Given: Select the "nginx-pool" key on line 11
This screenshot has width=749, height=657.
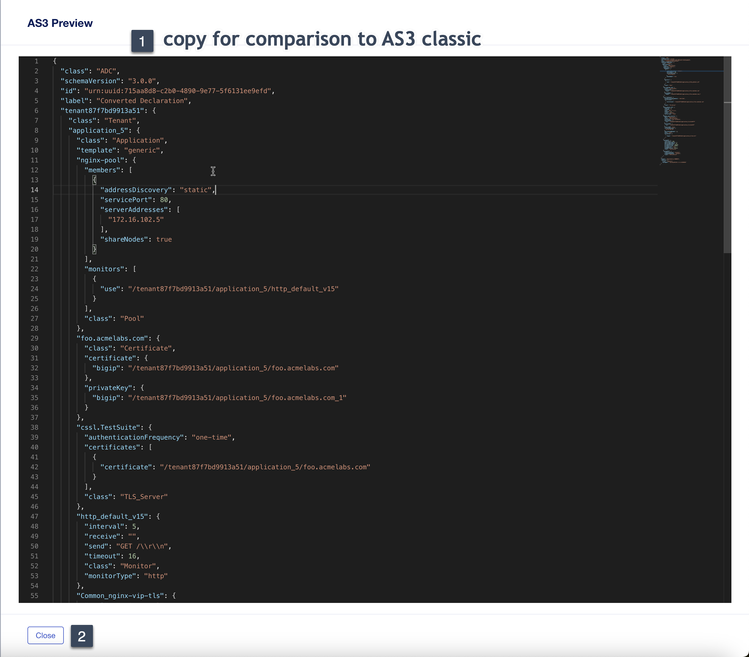Looking at the screenshot, I should click(x=100, y=160).
